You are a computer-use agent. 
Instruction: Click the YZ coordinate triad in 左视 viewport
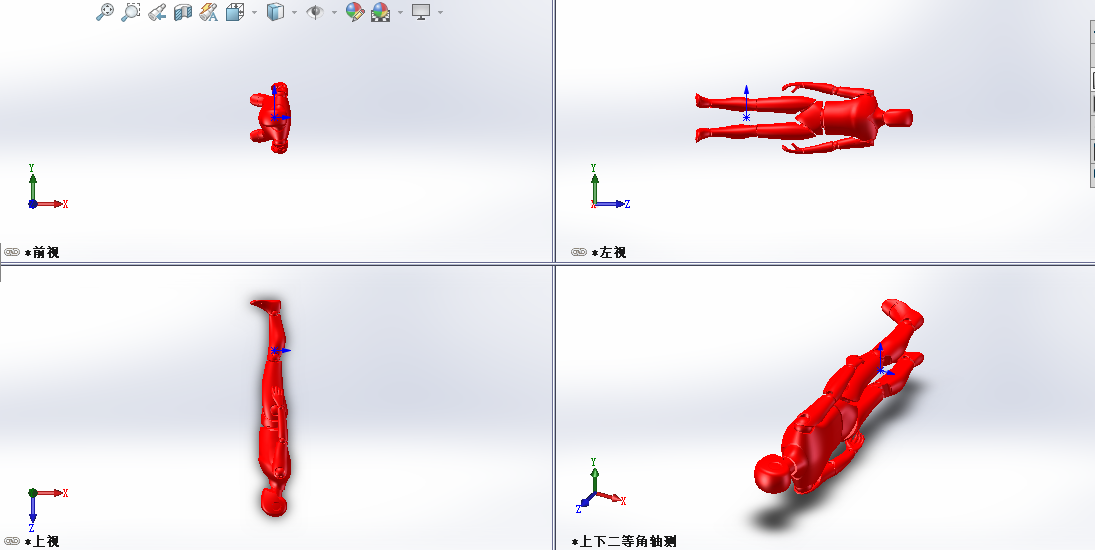610,187
